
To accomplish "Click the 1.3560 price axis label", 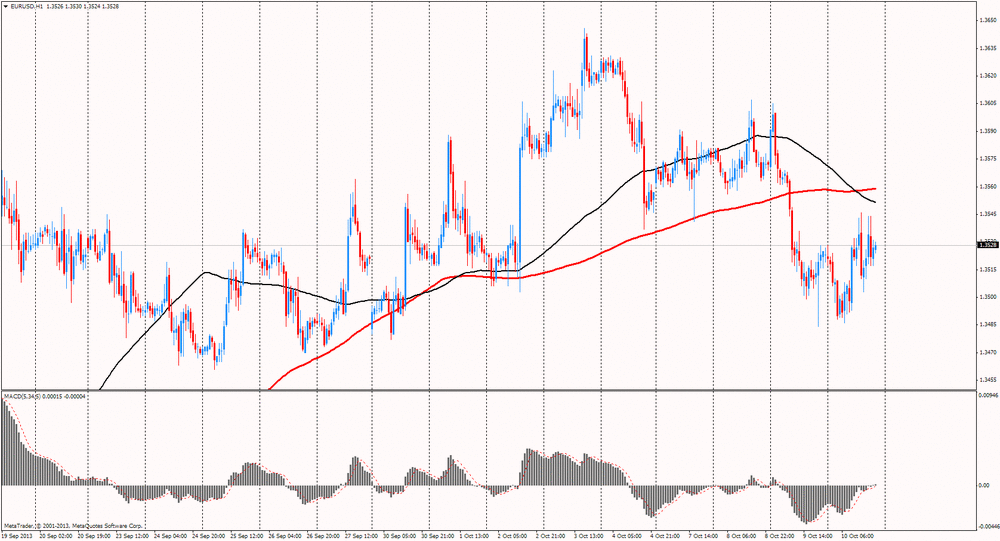I will point(987,186).
